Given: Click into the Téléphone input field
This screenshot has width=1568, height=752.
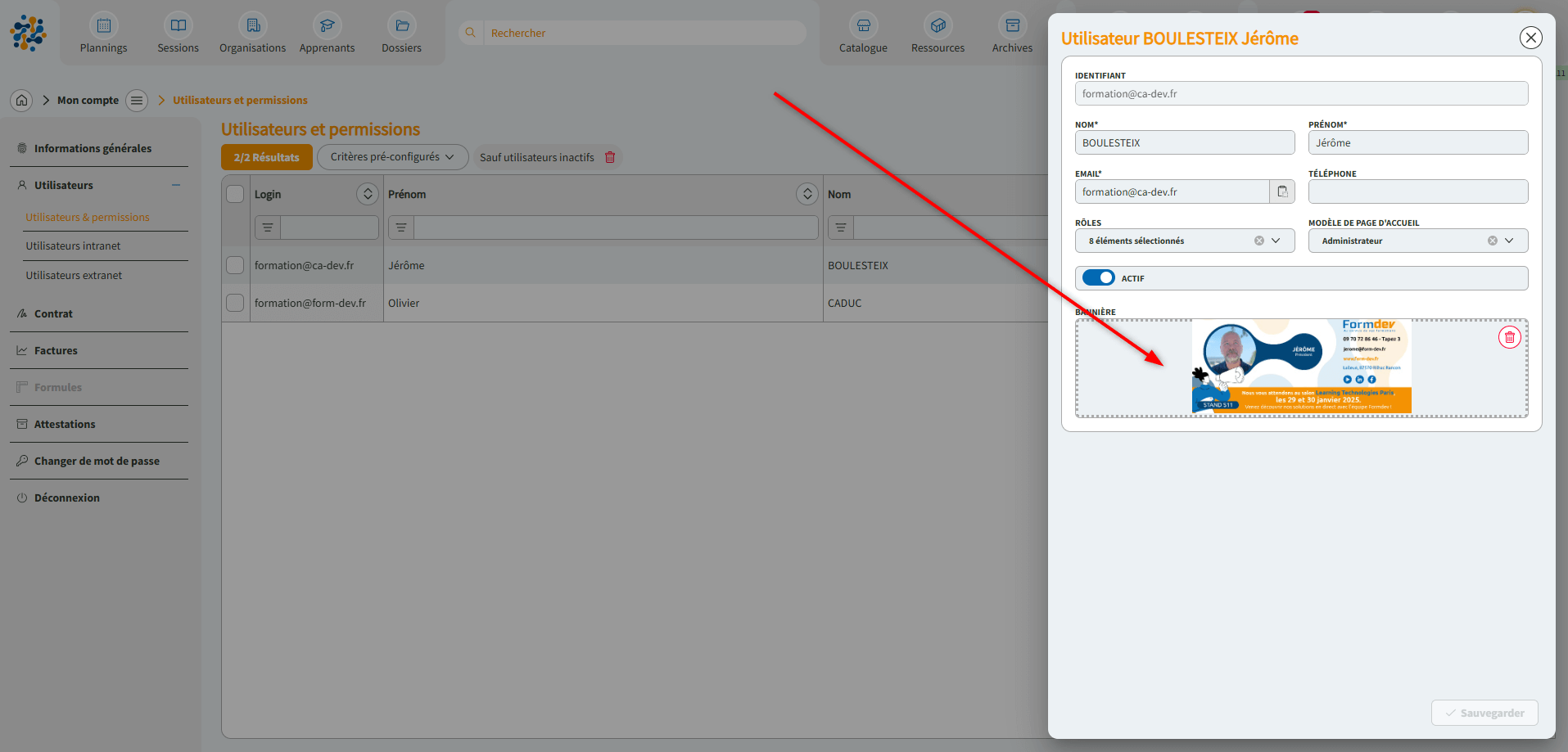Looking at the screenshot, I should (1417, 191).
